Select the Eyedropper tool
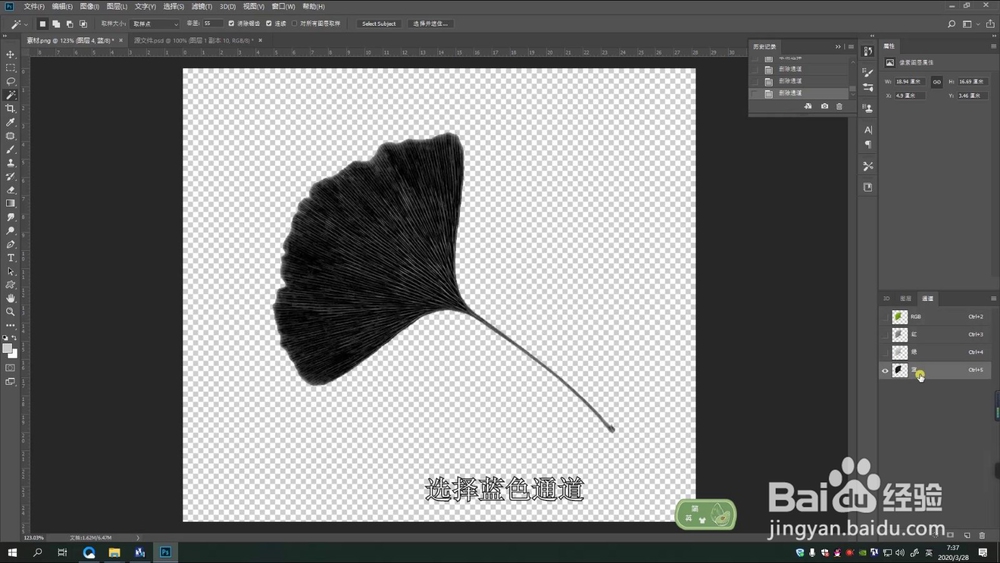This screenshot has height=563, width=1000. 10,122
